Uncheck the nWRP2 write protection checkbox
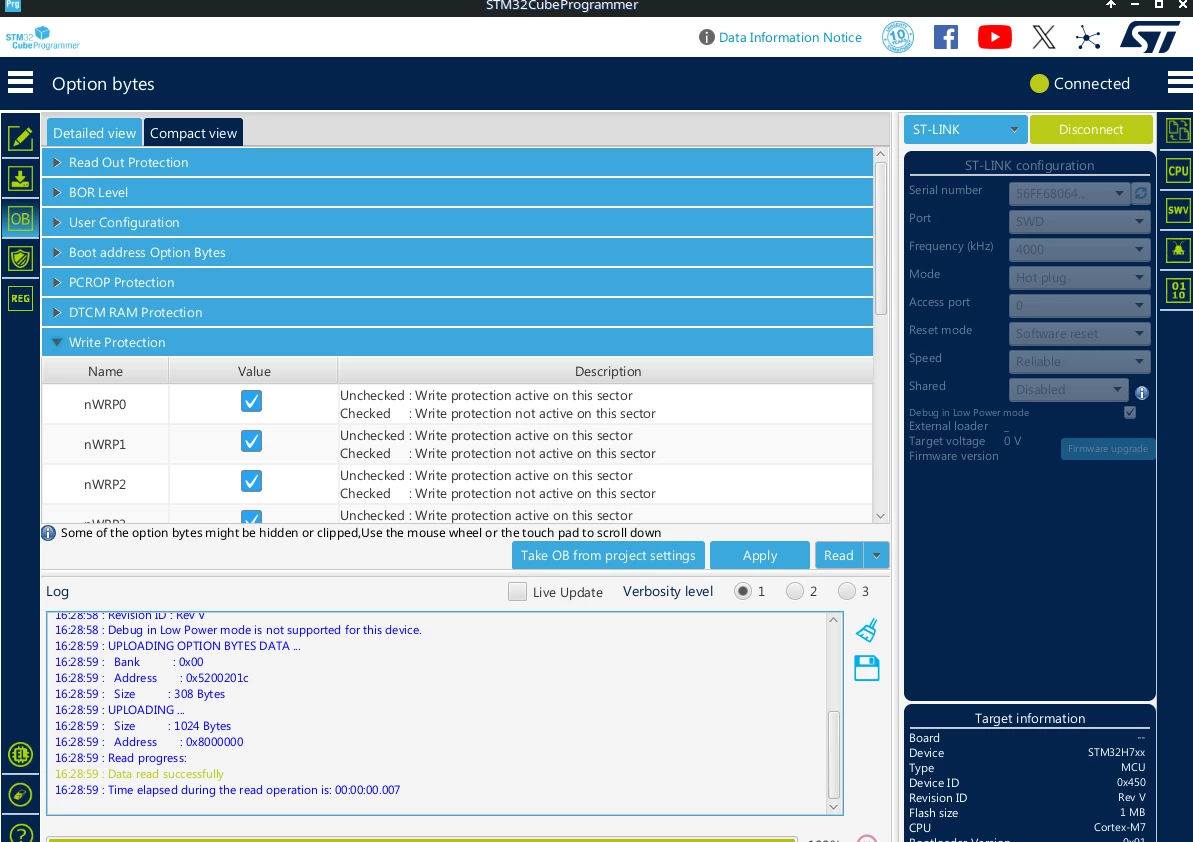1193x842 pixels. (x=251, y=481)
